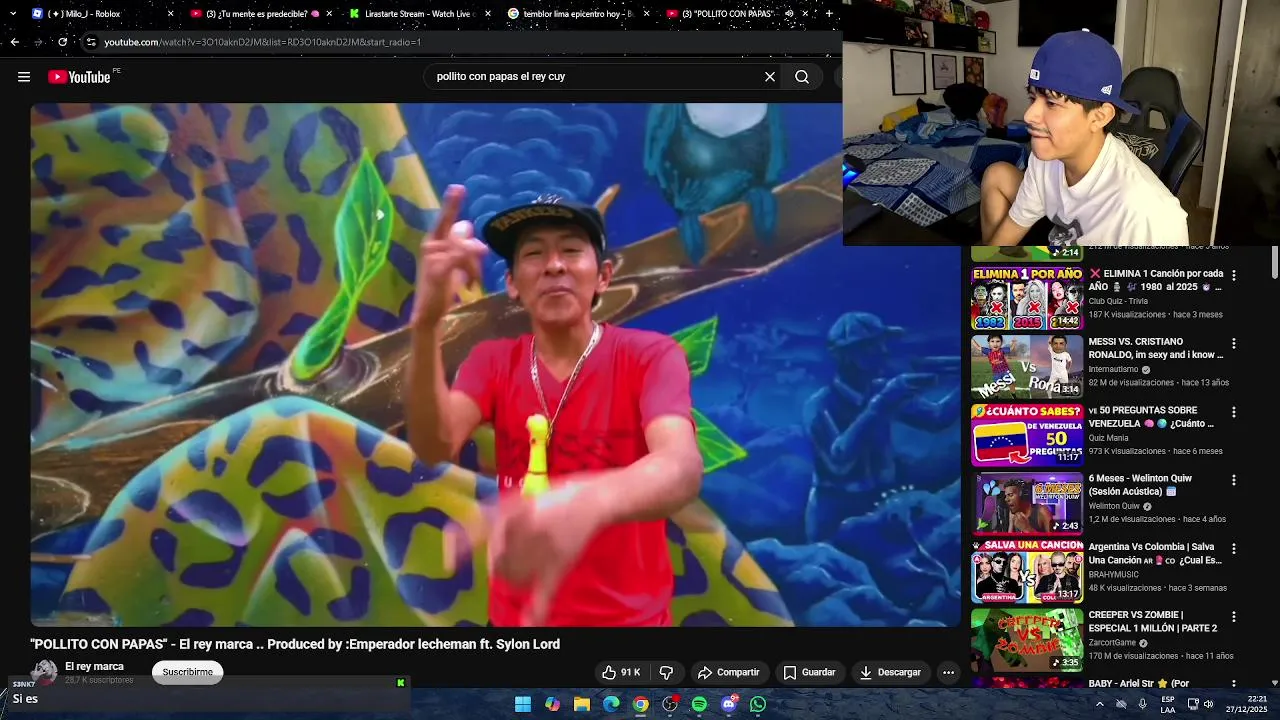Open the Club Quiz - Trivia channel name

[x=1118, y=301]
